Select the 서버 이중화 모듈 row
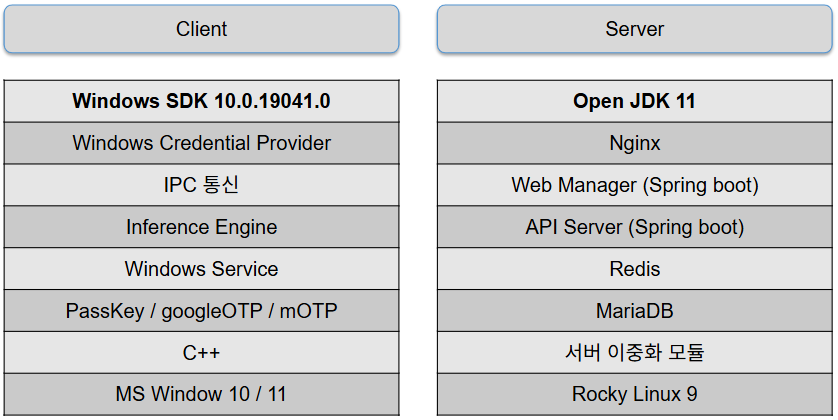Viewport: 838px width, 420px height. pyautogui.click(x=634, y=353)
